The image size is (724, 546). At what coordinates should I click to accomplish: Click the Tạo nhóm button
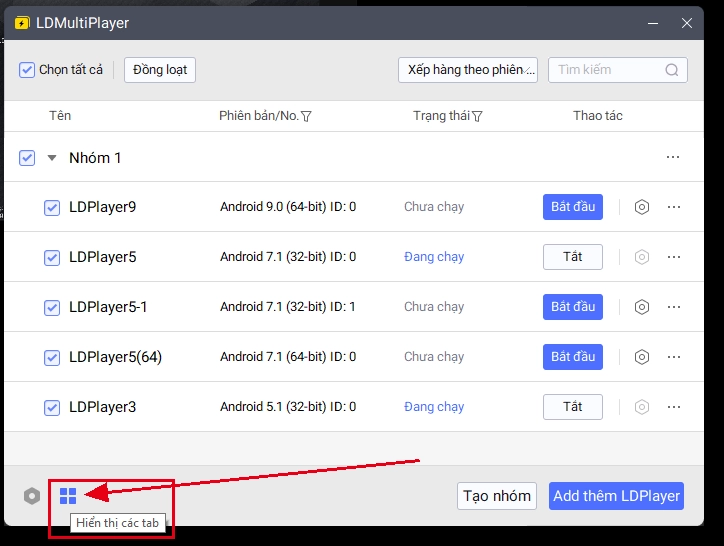coord(497,496)
